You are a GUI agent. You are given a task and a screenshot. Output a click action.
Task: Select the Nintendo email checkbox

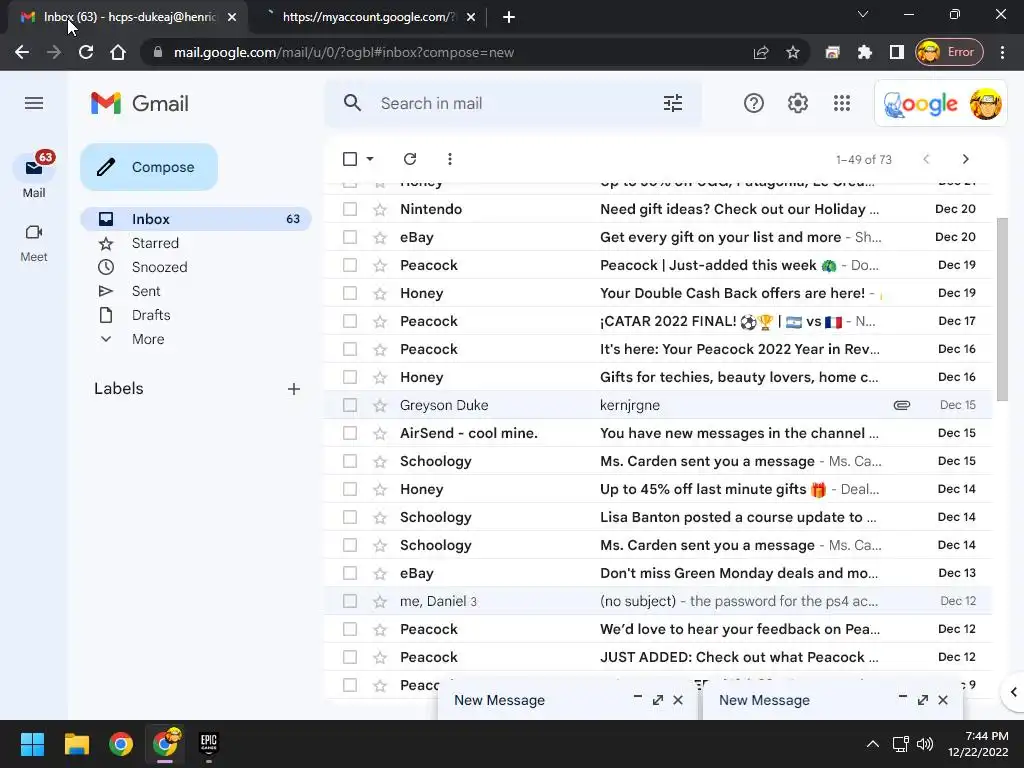[x=350, y=209]
